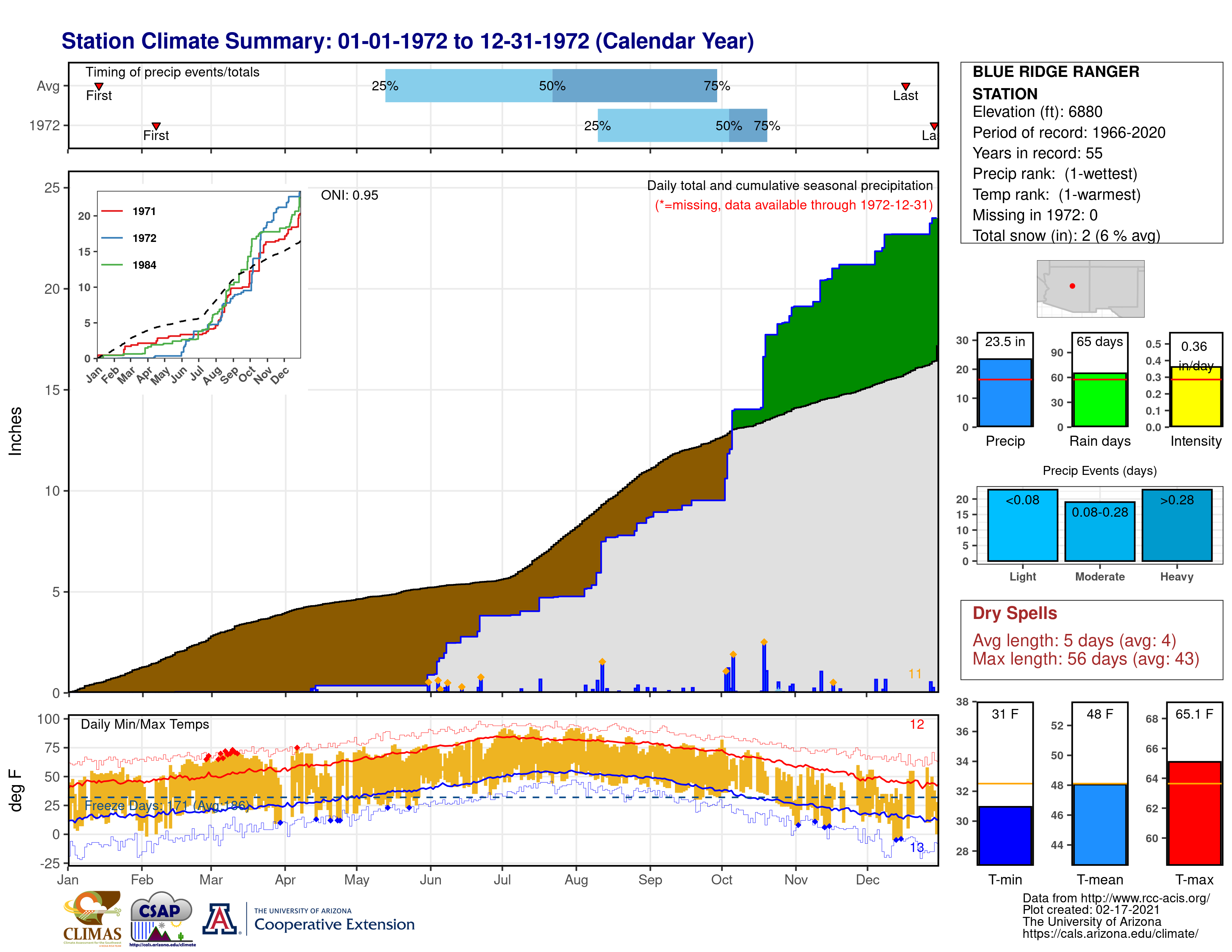Click the 65 days value label
1232x952 pixels.
[1099, 341]
